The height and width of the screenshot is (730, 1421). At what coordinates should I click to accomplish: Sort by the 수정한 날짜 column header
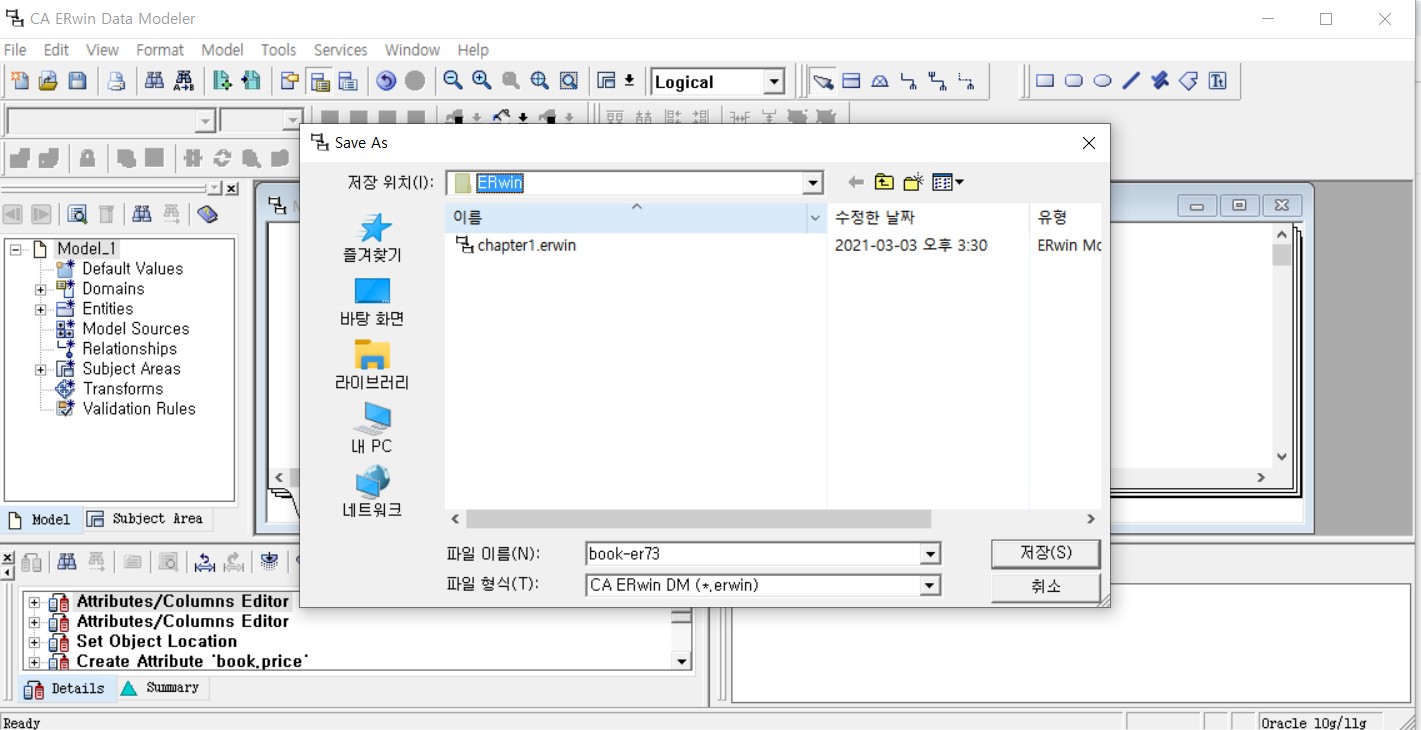928,217
